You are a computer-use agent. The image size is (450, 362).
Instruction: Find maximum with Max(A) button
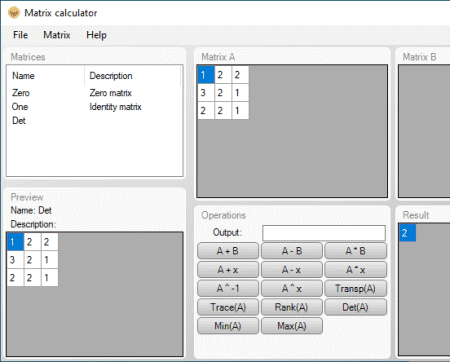(292, 326)
